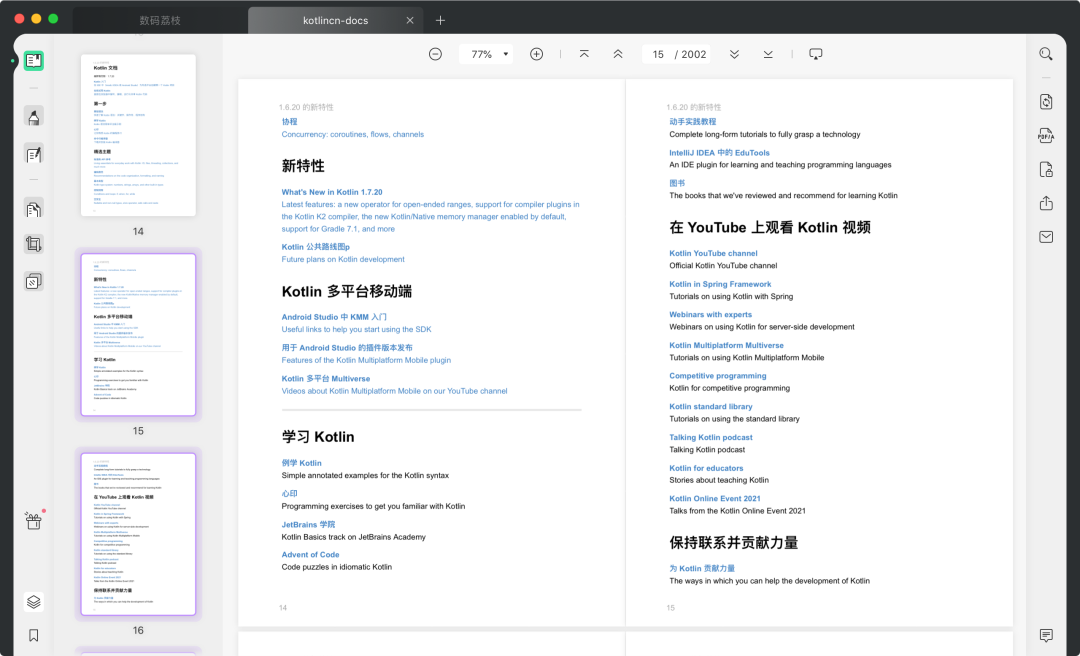The height and width of the screenshot is (656, 1080).
Task: Toggle the layers panel in the sidebar
Action: (x=33, y=601)
